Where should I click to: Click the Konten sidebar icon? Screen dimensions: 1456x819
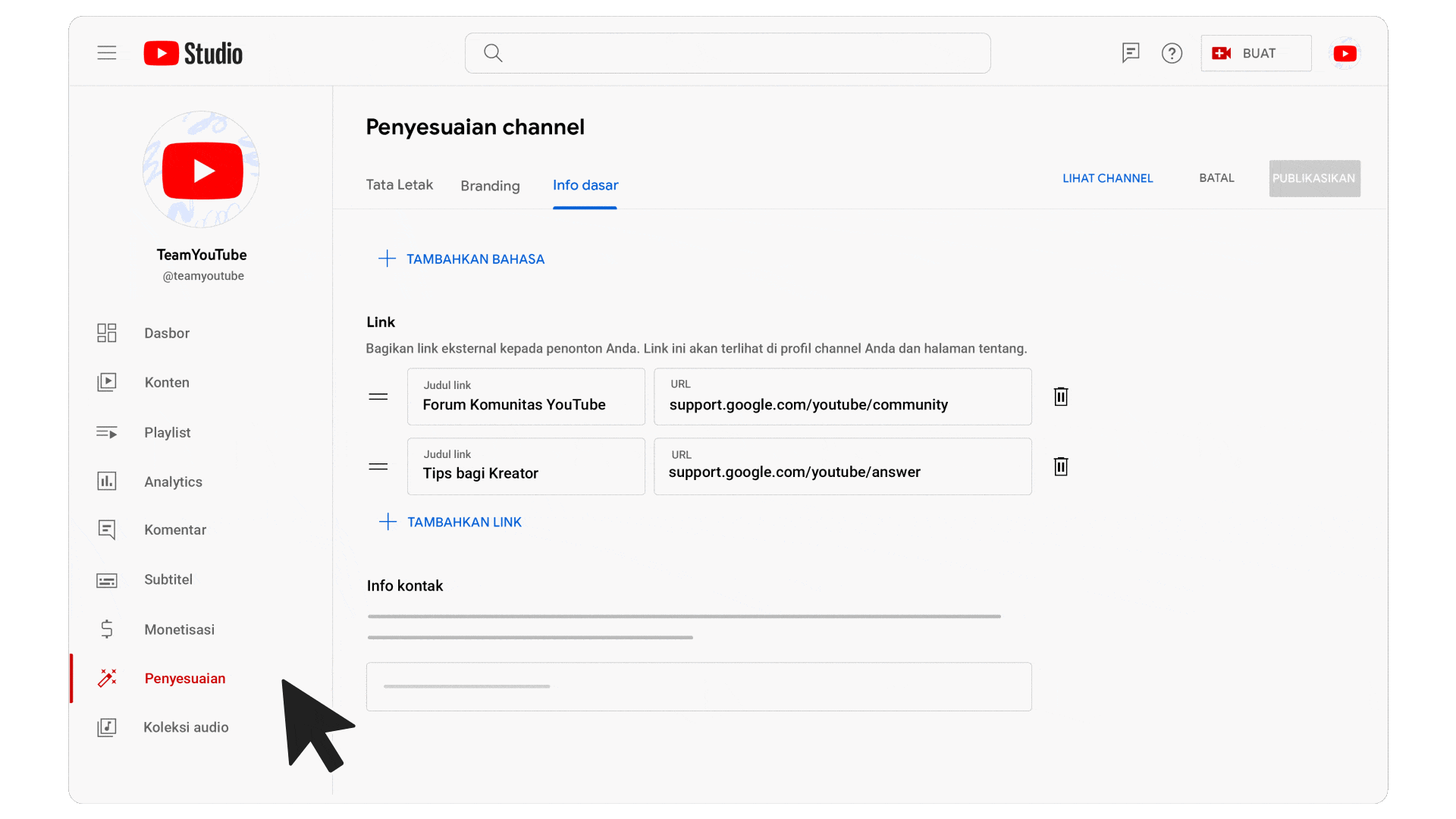[106, 382]
